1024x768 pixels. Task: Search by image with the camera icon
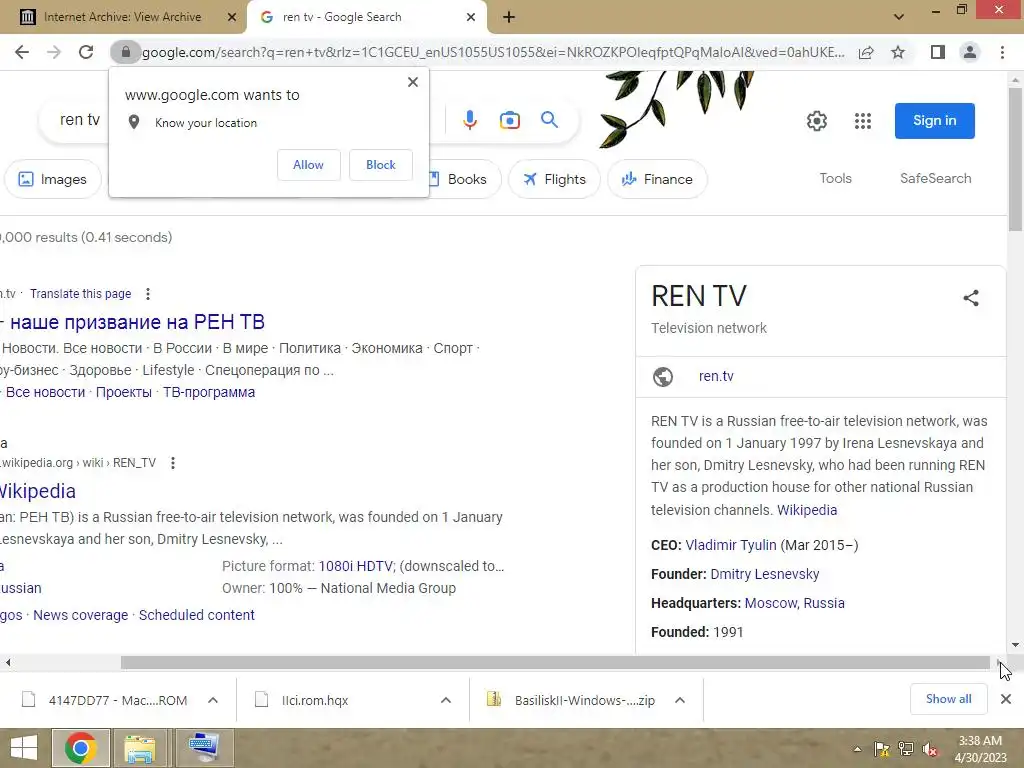[x=509, y=120]
